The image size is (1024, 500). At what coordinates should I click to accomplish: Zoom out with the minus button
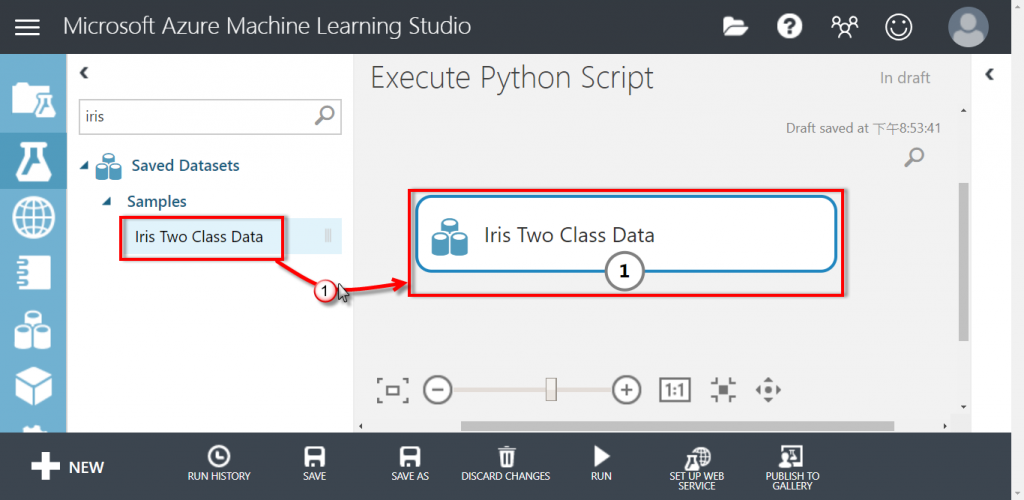[x=438, y=390]
